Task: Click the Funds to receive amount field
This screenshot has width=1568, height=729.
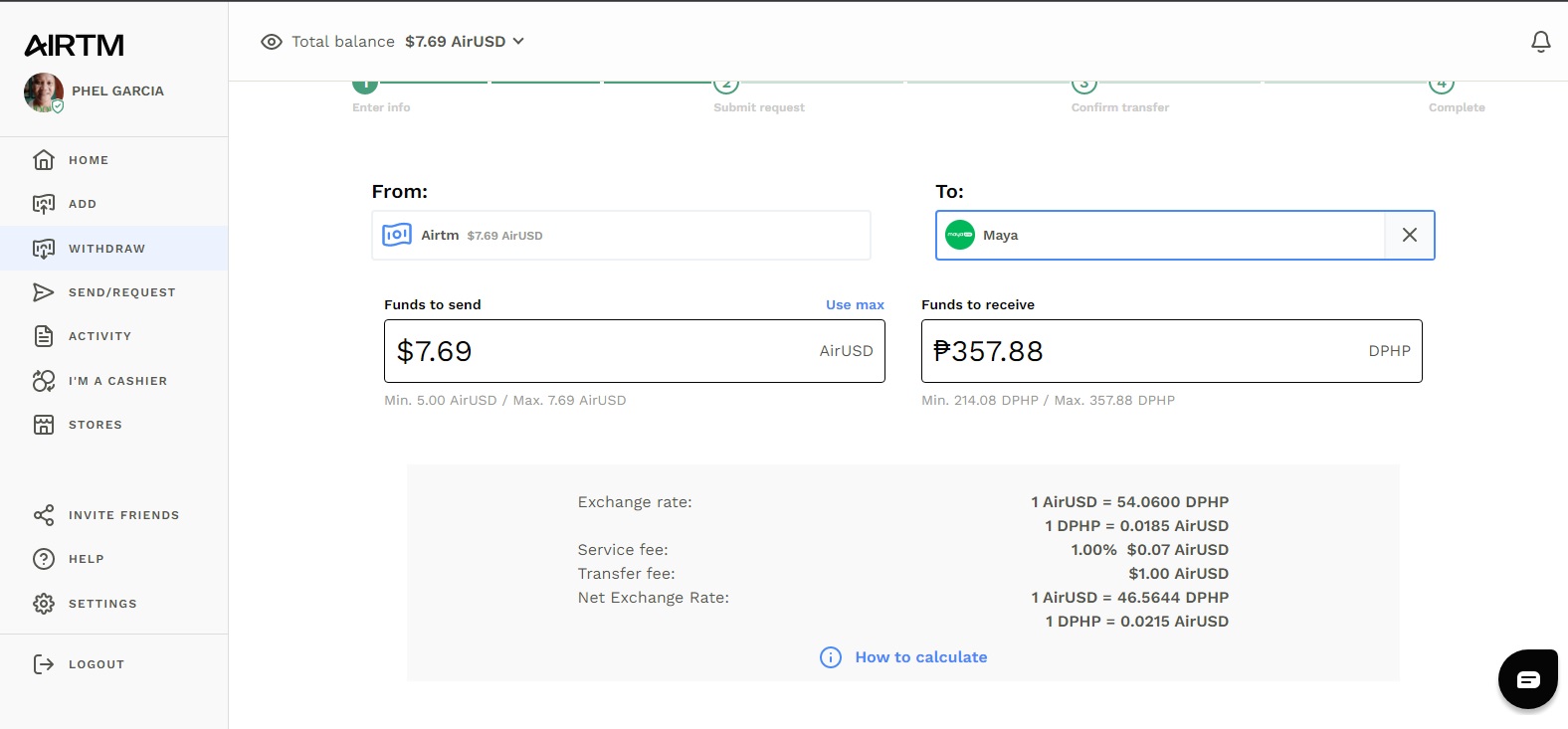Action: coord(1172,351)
